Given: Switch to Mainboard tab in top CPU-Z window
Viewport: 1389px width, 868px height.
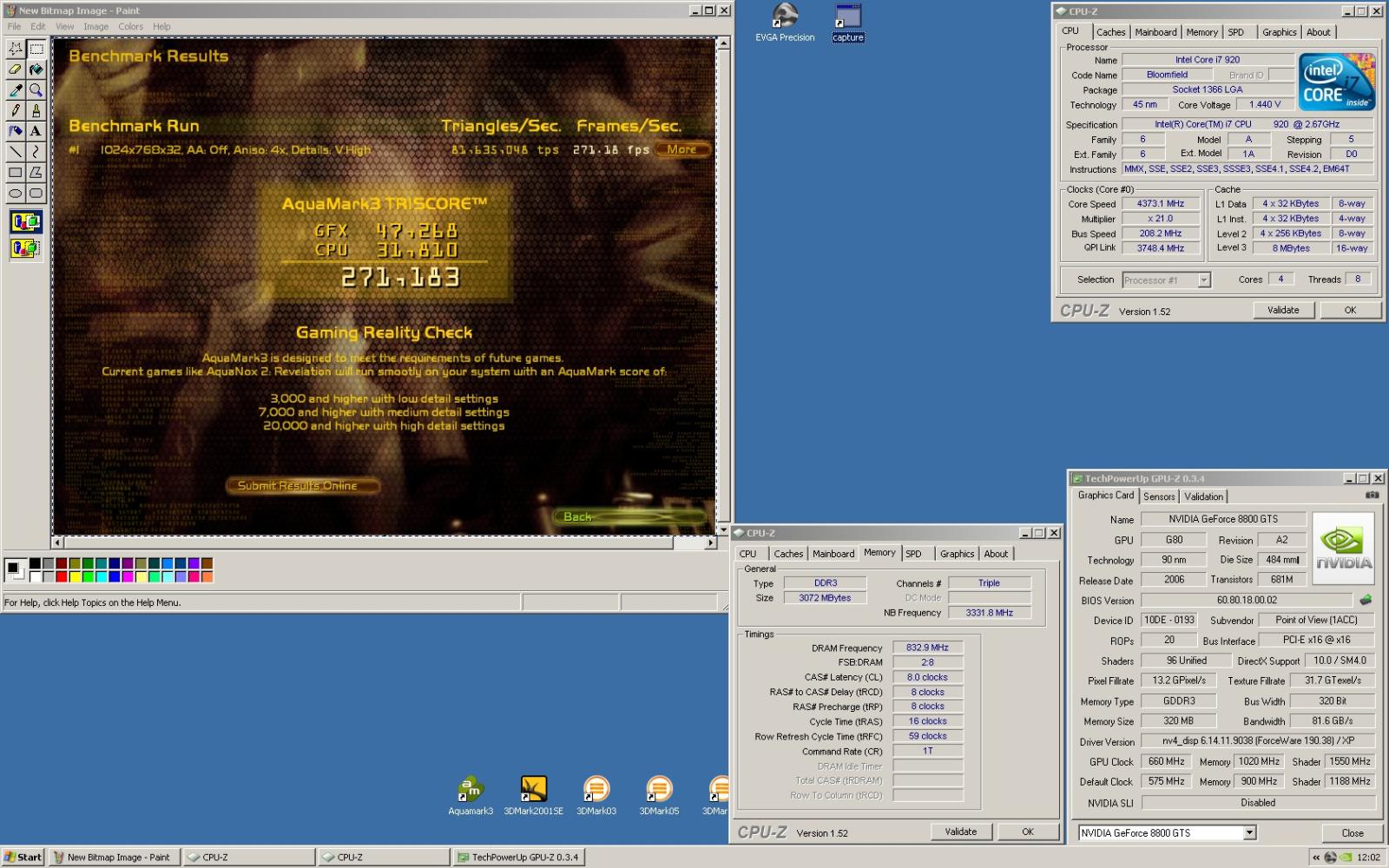Looking at the screenshot, I should [x=1155, y=32].
